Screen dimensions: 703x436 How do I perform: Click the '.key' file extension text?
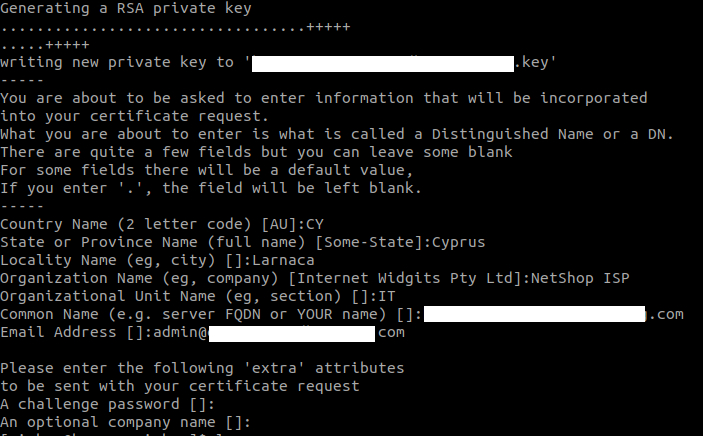click(x=531, y=62)
